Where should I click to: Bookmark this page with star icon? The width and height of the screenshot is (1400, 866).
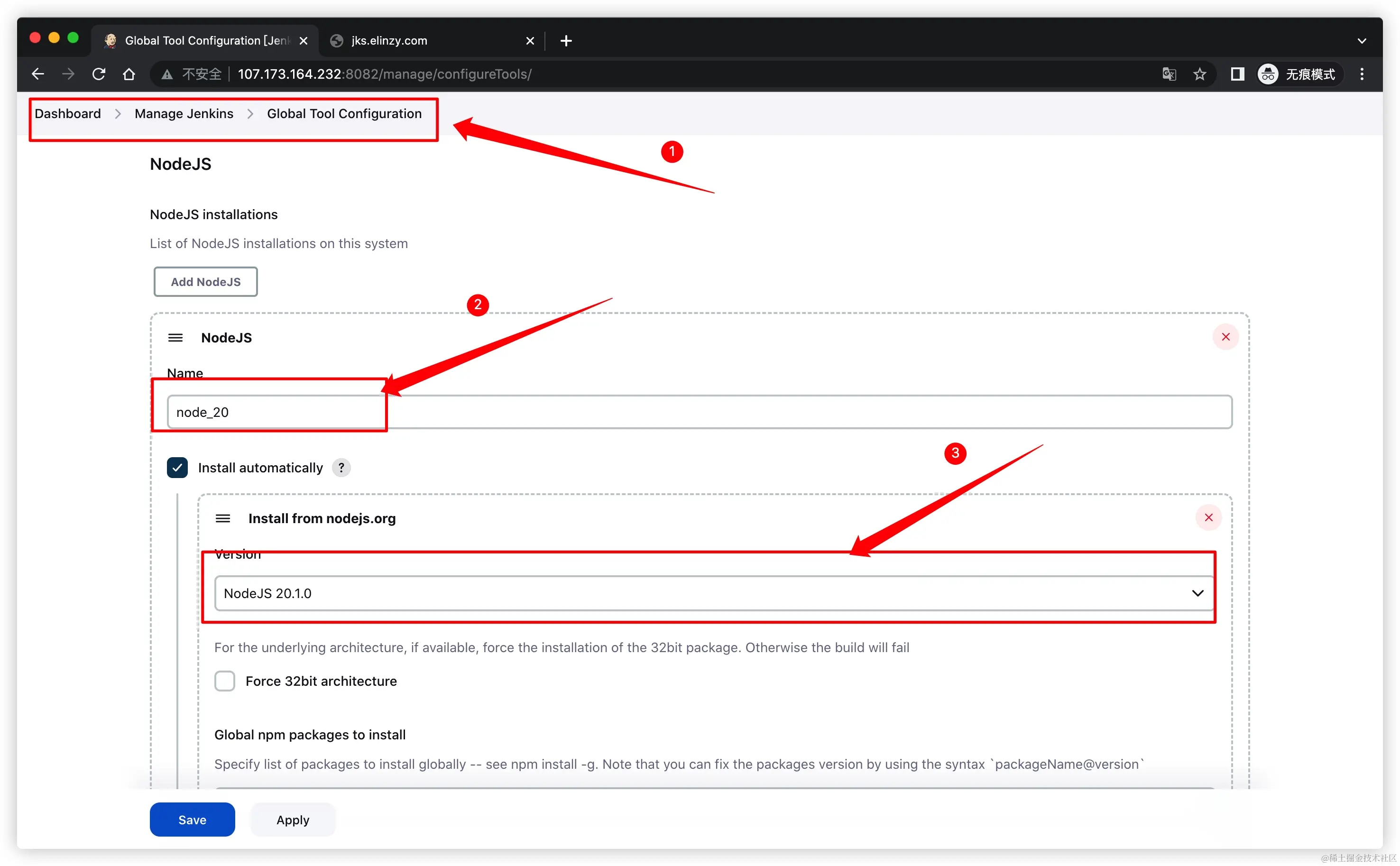pos(1199,74)
